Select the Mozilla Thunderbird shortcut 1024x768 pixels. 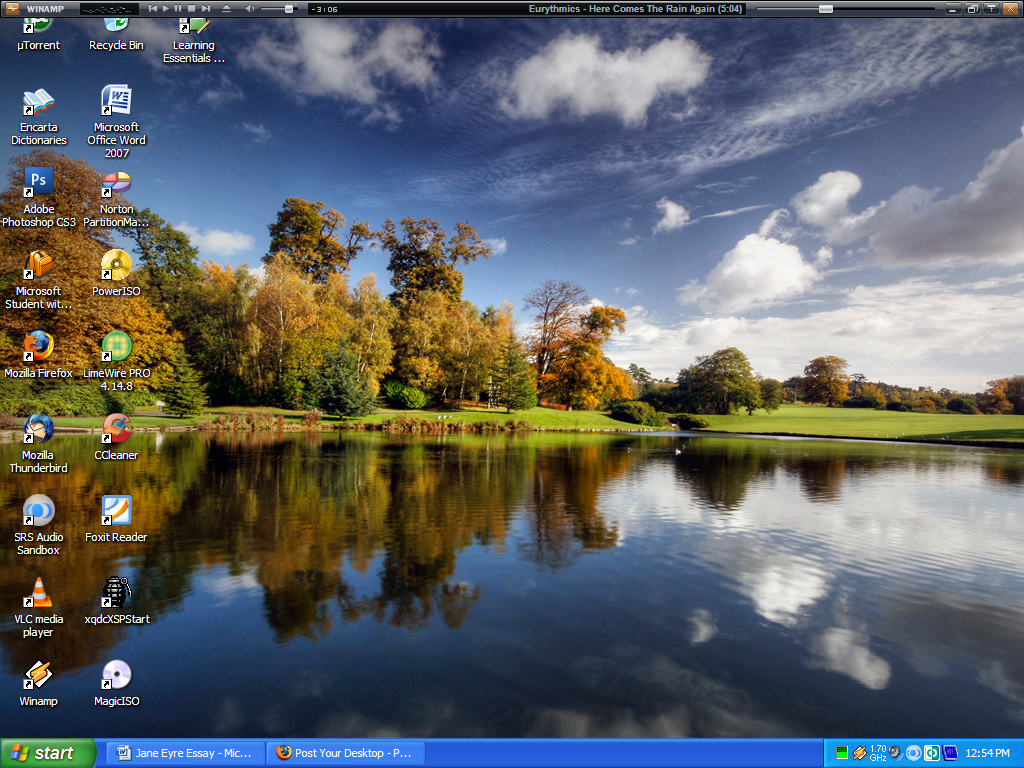point(38,429)
